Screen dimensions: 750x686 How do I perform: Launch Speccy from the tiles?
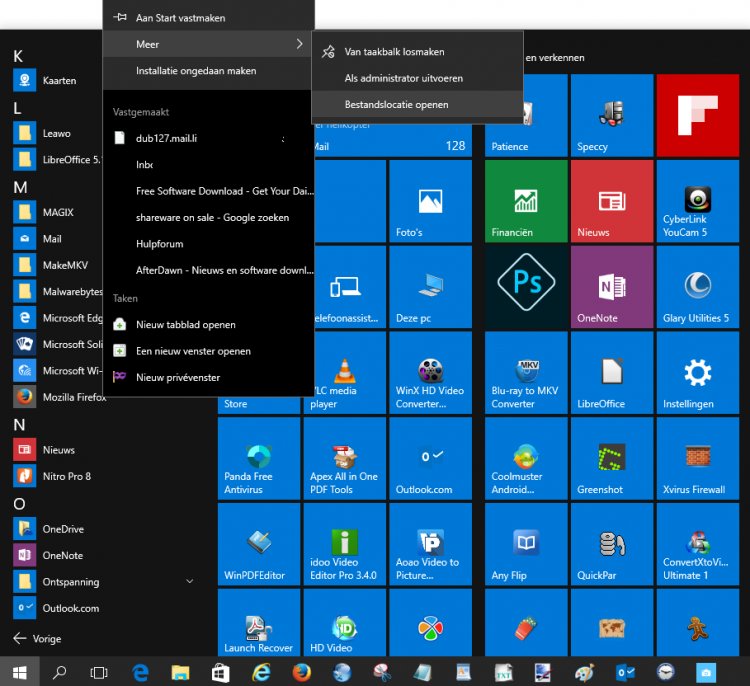click(x=612, y=115)
